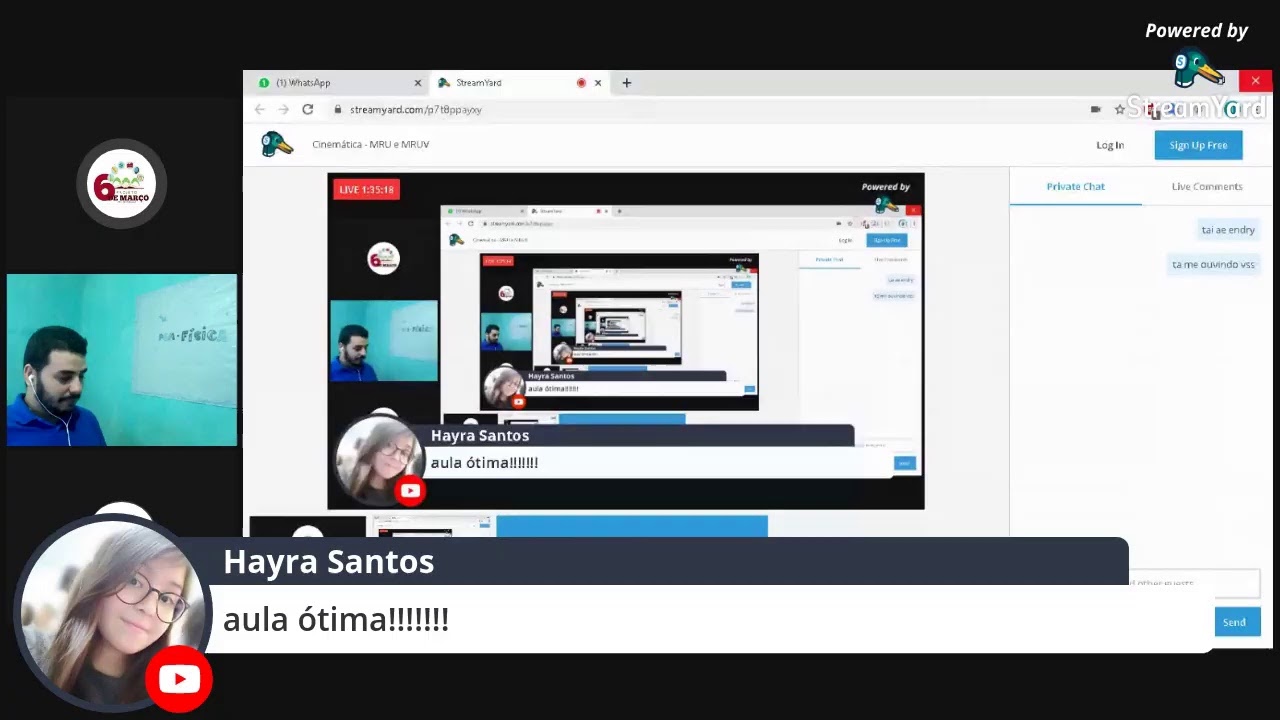Click the '6 de Março' school logo
Image resolution: width=1280 pixels, height=720 pixels.
[121, 183]
